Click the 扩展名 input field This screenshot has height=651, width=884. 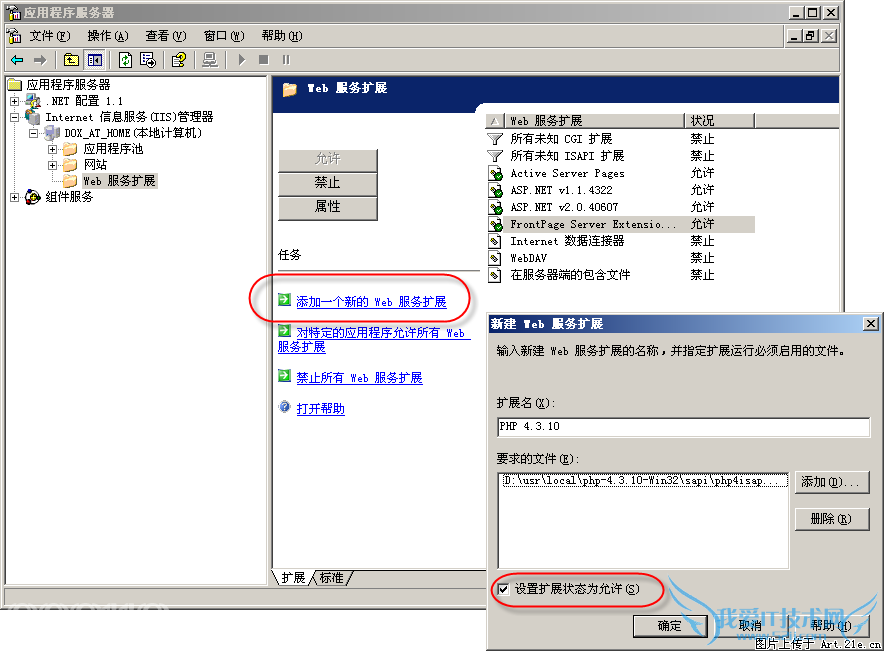683,427
